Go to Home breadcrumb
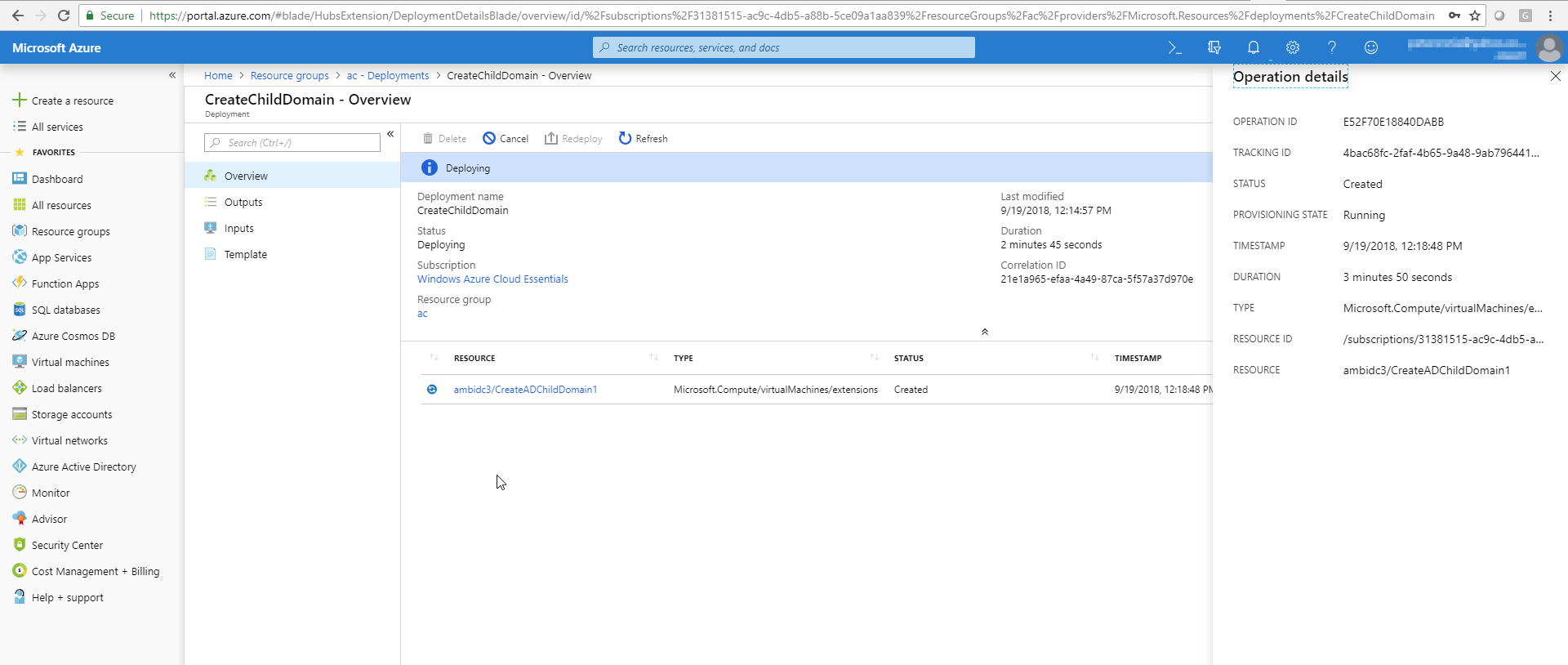Viewport: 1568px width, 665px height. (218, 75)
